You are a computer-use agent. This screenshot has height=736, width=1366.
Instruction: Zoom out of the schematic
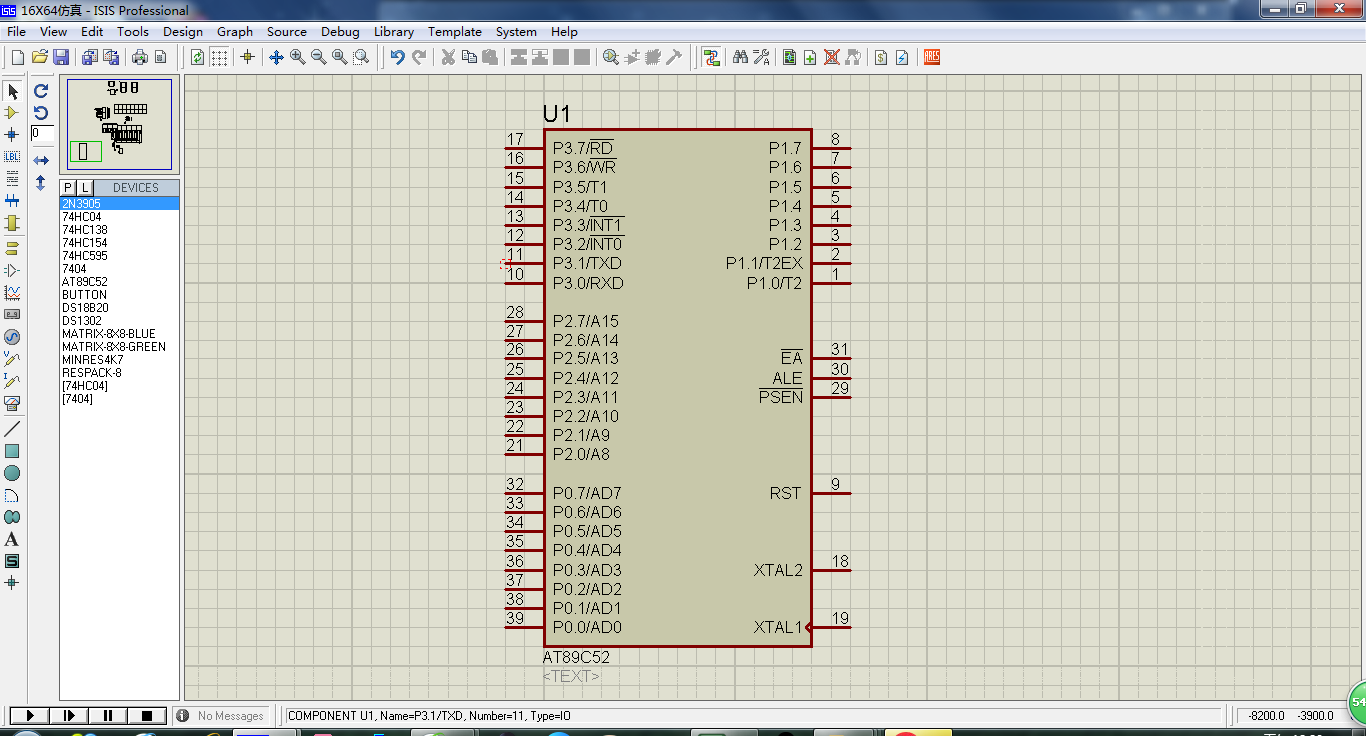point(319,57)
